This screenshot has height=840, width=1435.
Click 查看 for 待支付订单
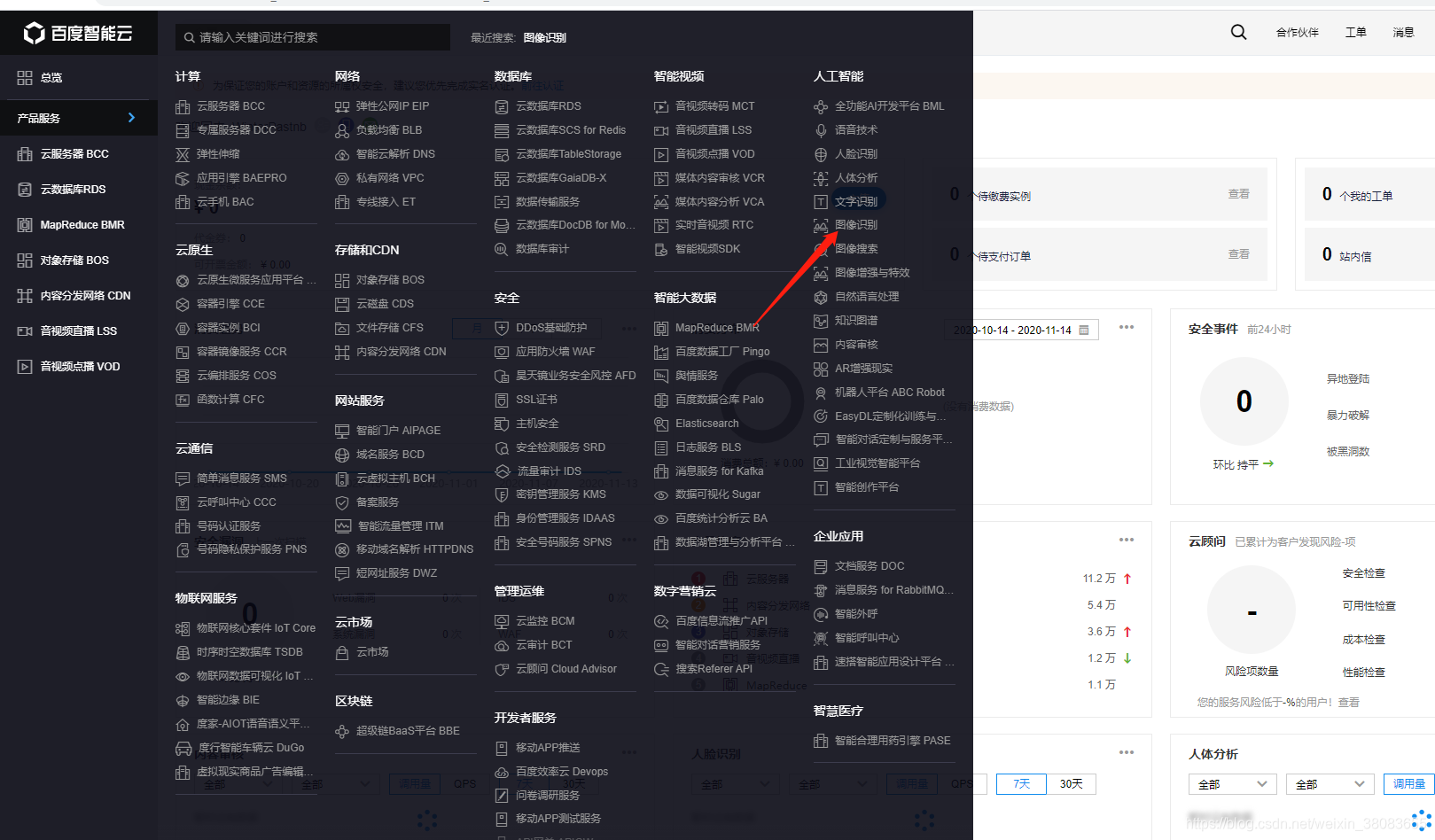point(1239,254)
